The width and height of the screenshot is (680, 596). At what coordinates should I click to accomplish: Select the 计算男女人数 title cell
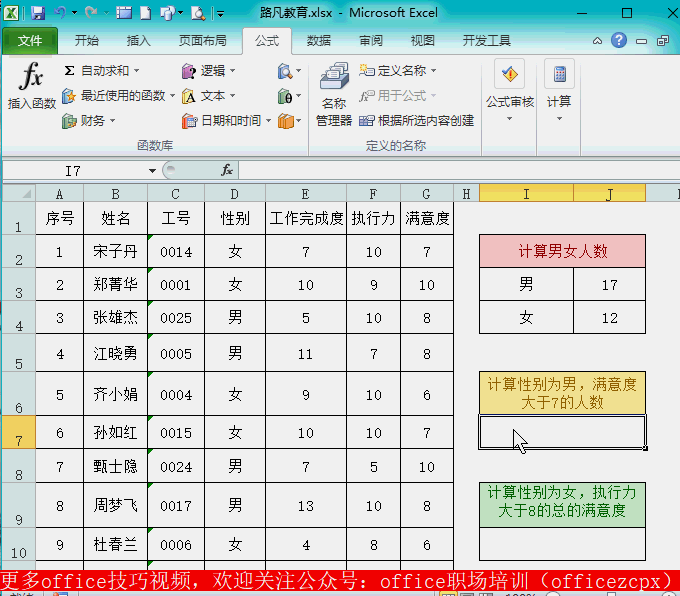562,251
